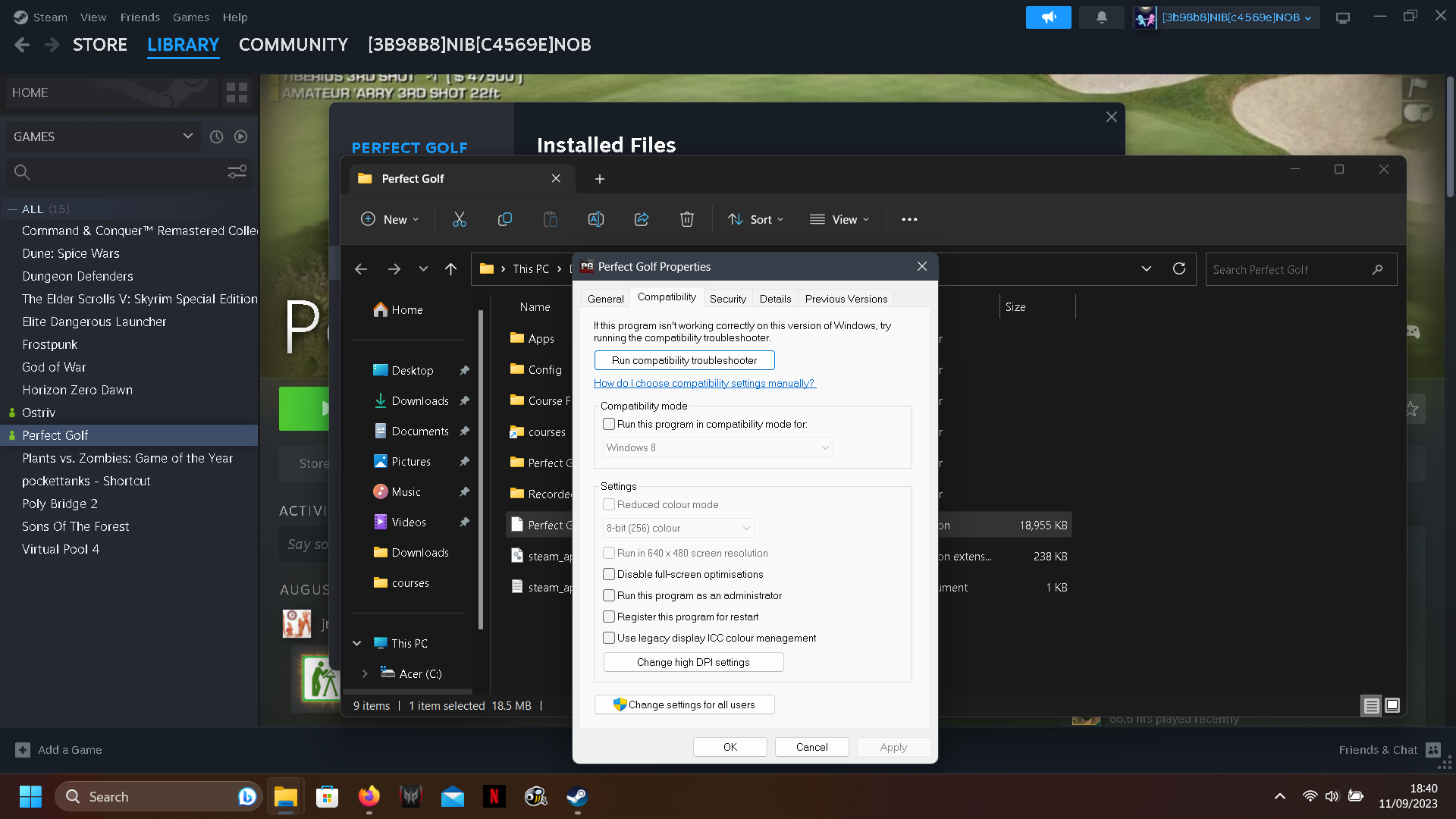Click the Rename icon in Explorer toolbar
Image resolution: width=1456 pixels, height=819 pixels.
(595, 219)
